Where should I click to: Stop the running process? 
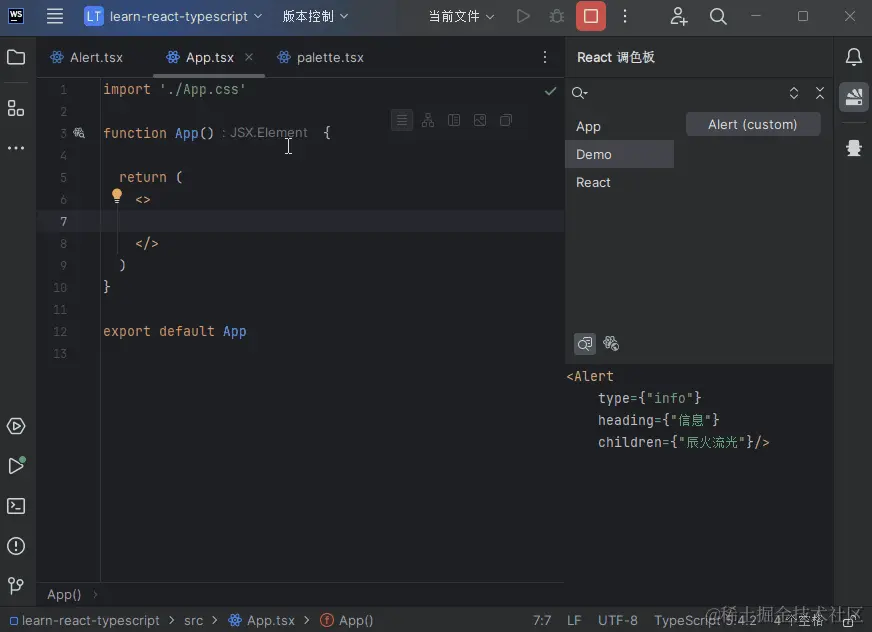[x=591, y=16]
